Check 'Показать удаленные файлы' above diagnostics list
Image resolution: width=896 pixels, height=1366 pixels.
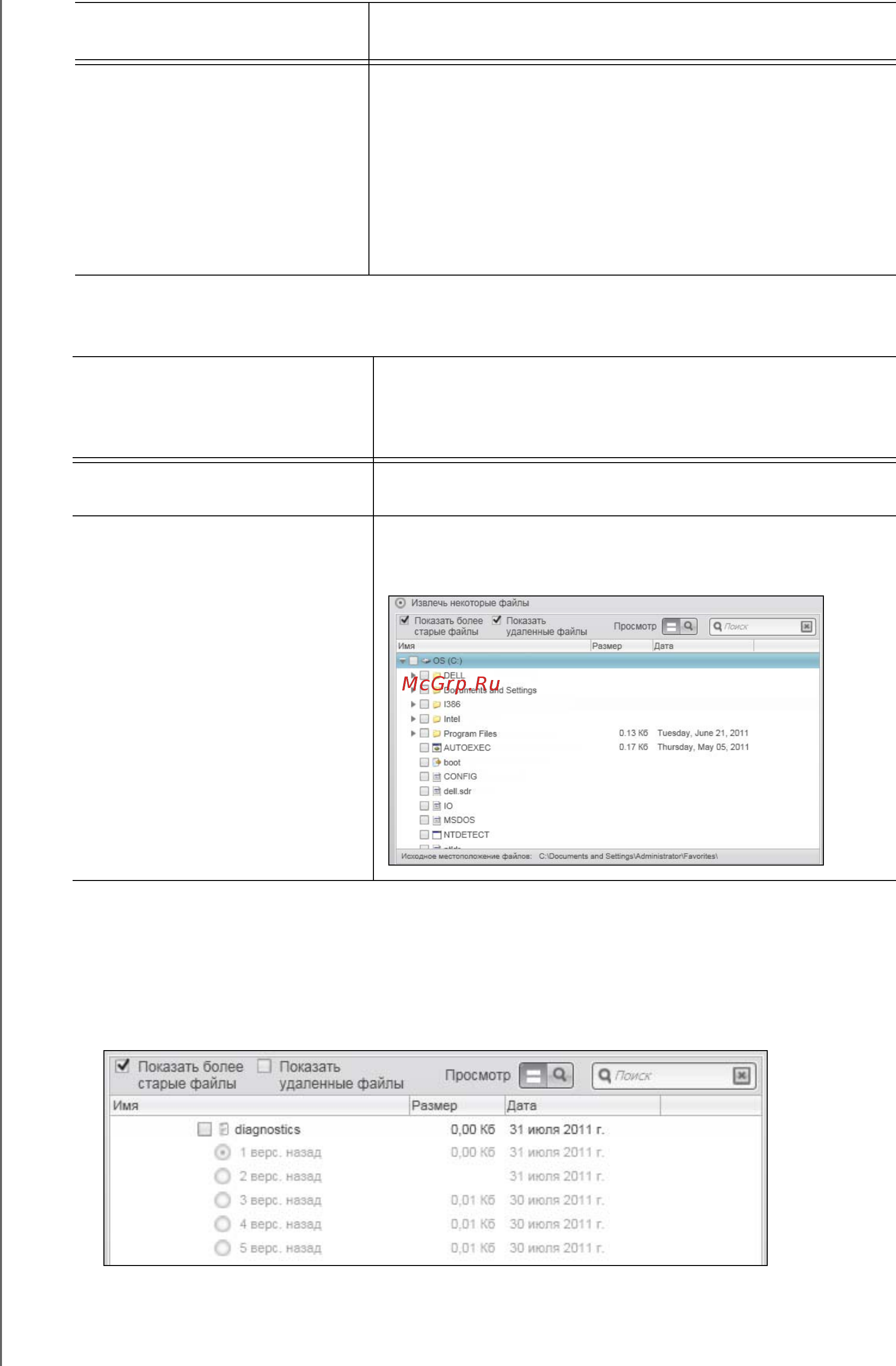[x=264, y=1066]
